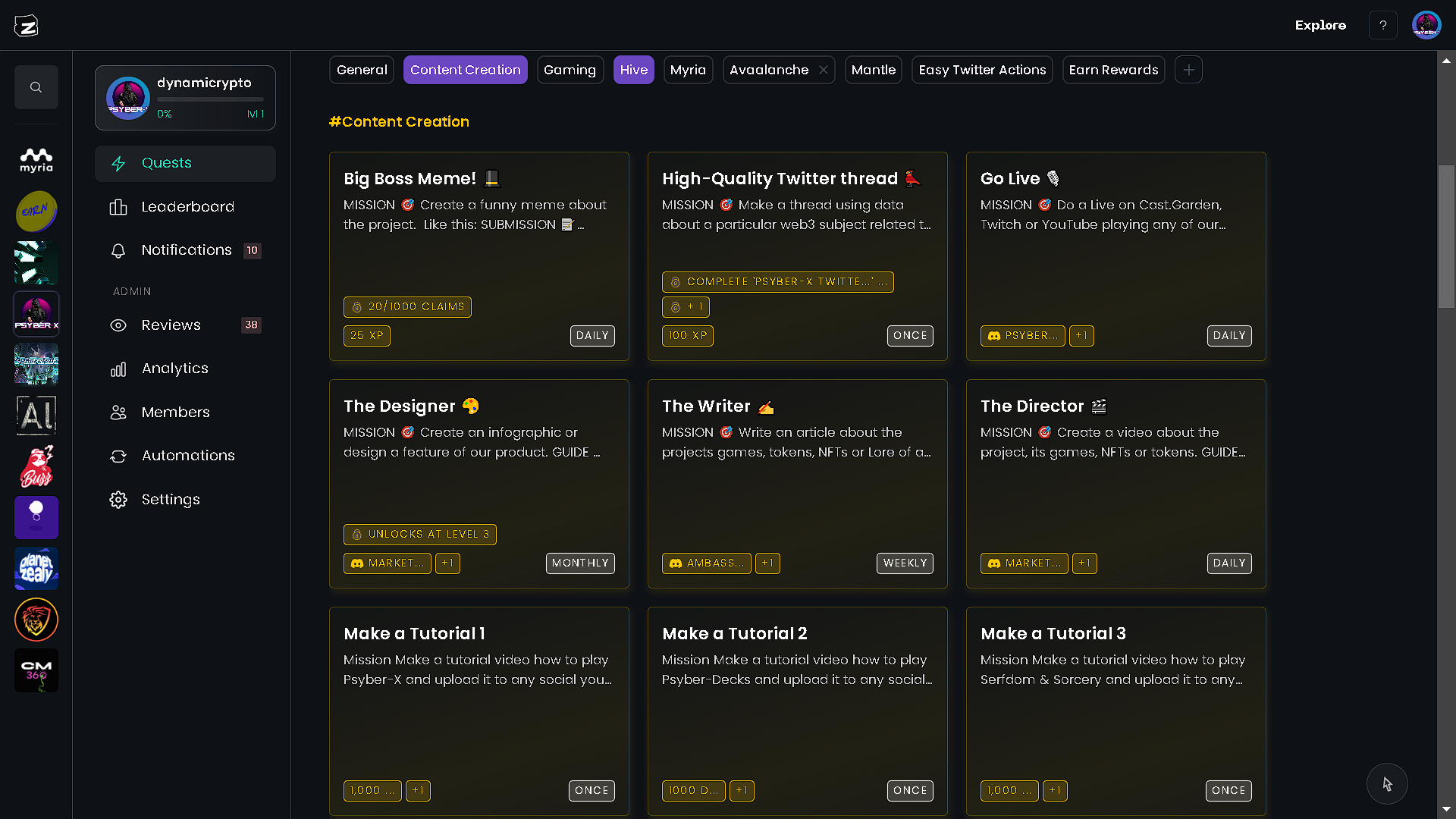
Task: Click the Notifications bell icon
Action: [x=118, y=250]
